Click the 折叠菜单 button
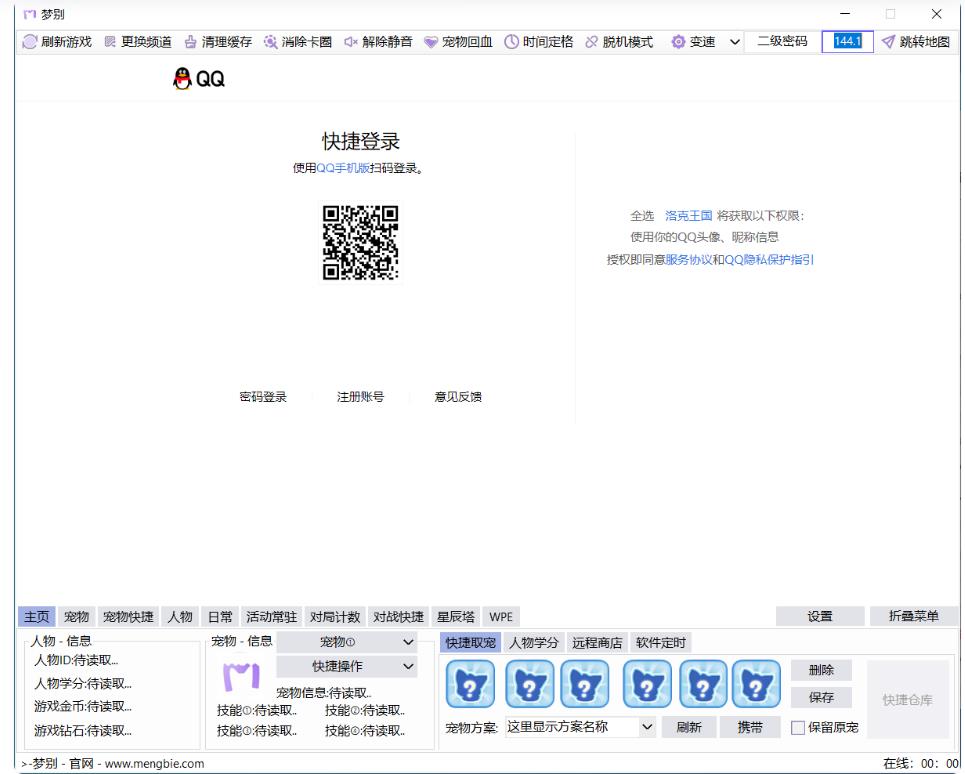Screen dimensions: 965x774 pyautogui.click(x=914, y=616)
